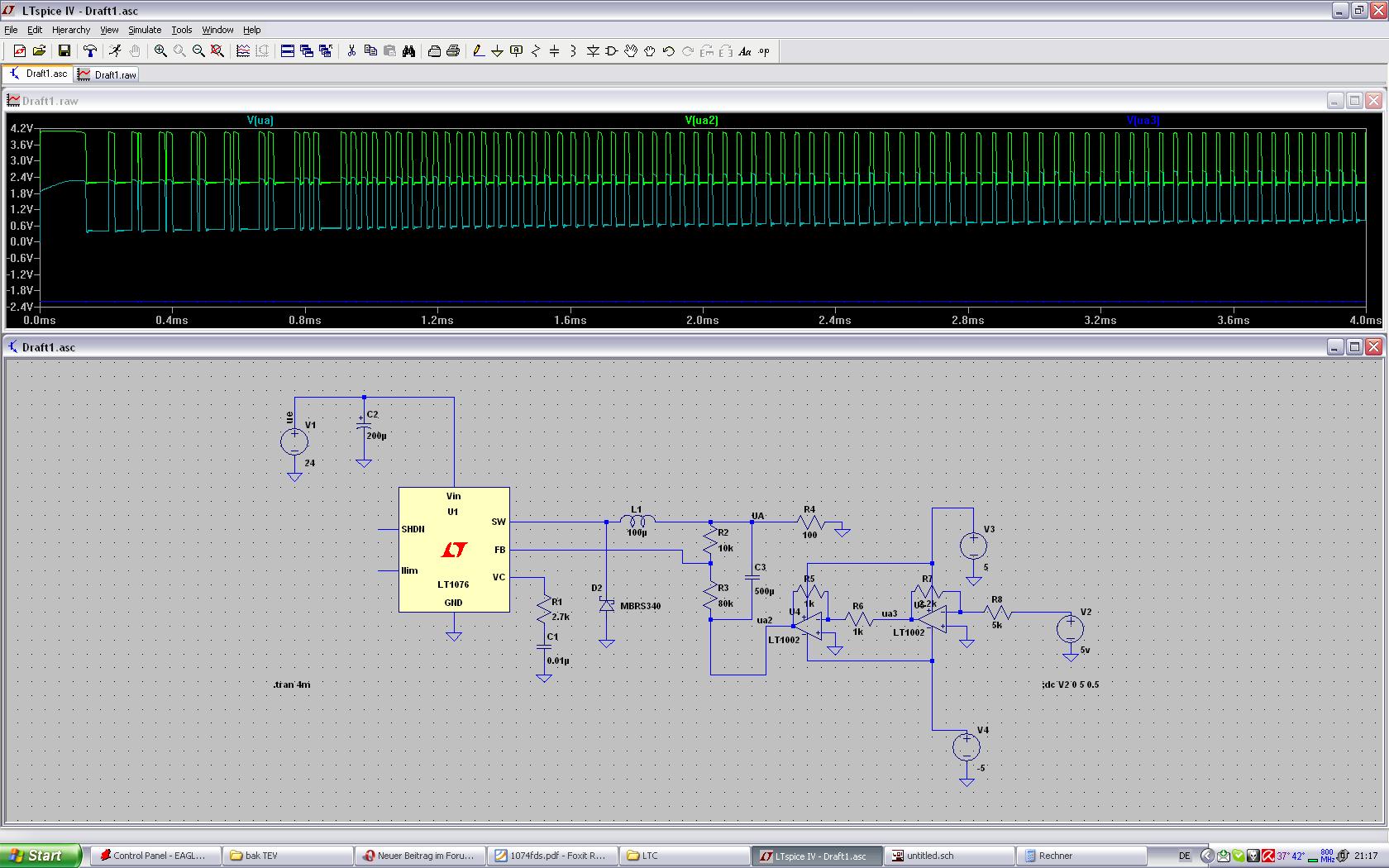Open the Component gate icon
This screenshot has height=868, width=1389.
click(612, 51)
